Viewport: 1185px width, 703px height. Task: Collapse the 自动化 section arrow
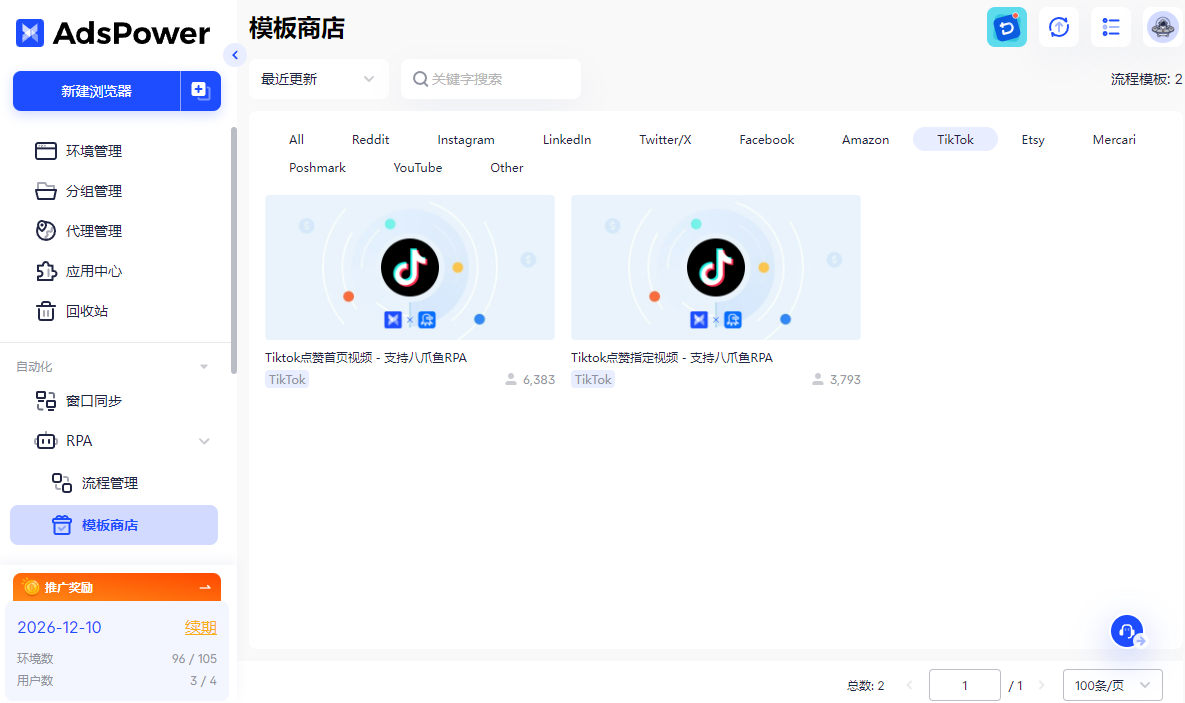(203, 367)
